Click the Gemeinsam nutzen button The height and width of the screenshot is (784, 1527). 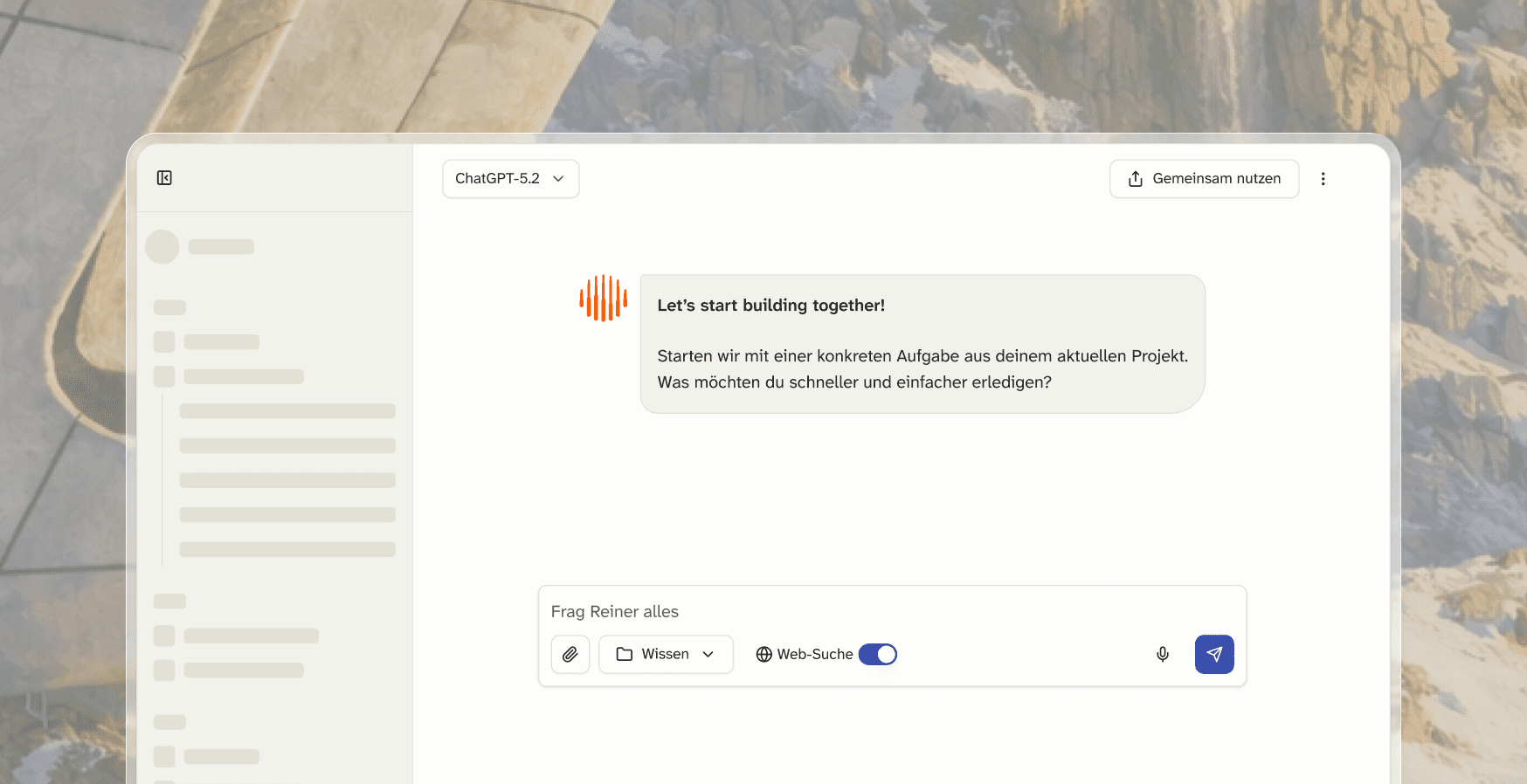coord(1204,179)
